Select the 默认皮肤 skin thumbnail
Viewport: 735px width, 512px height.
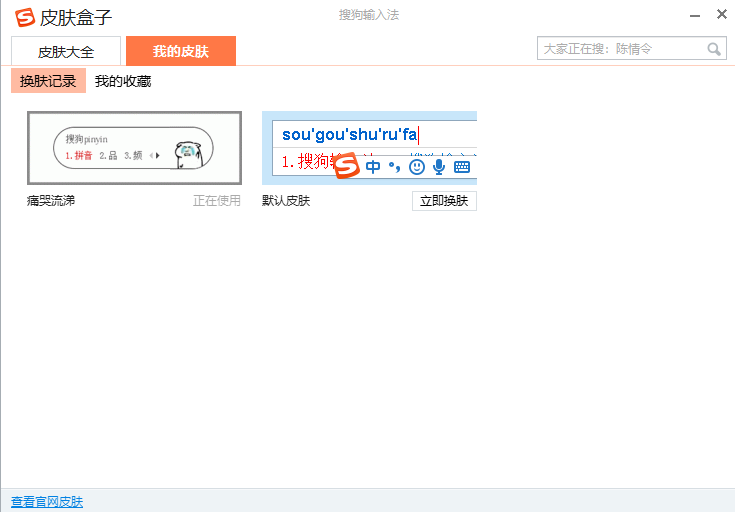(369, 148)
